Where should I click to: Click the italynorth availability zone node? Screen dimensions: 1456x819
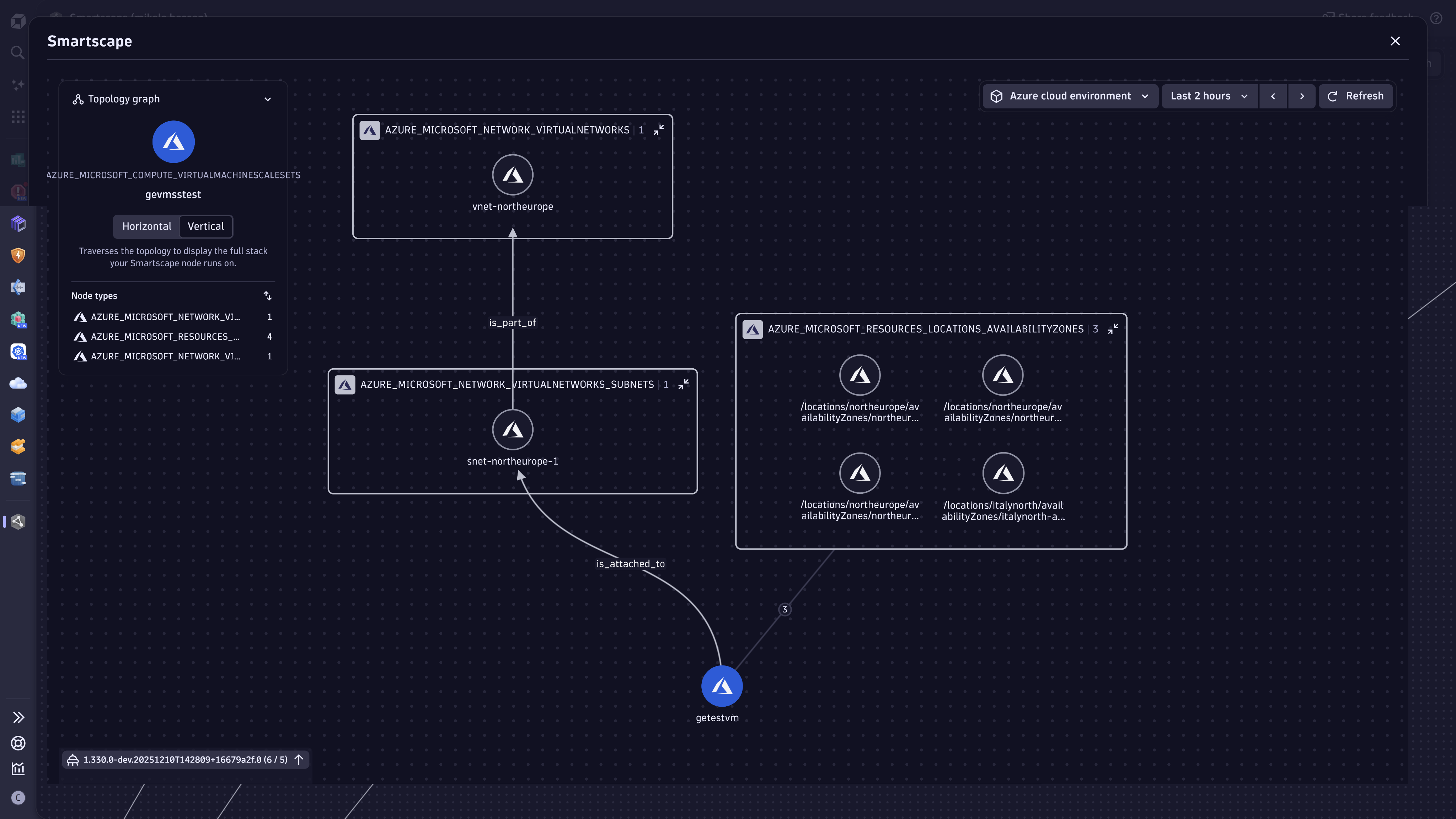1003,473
